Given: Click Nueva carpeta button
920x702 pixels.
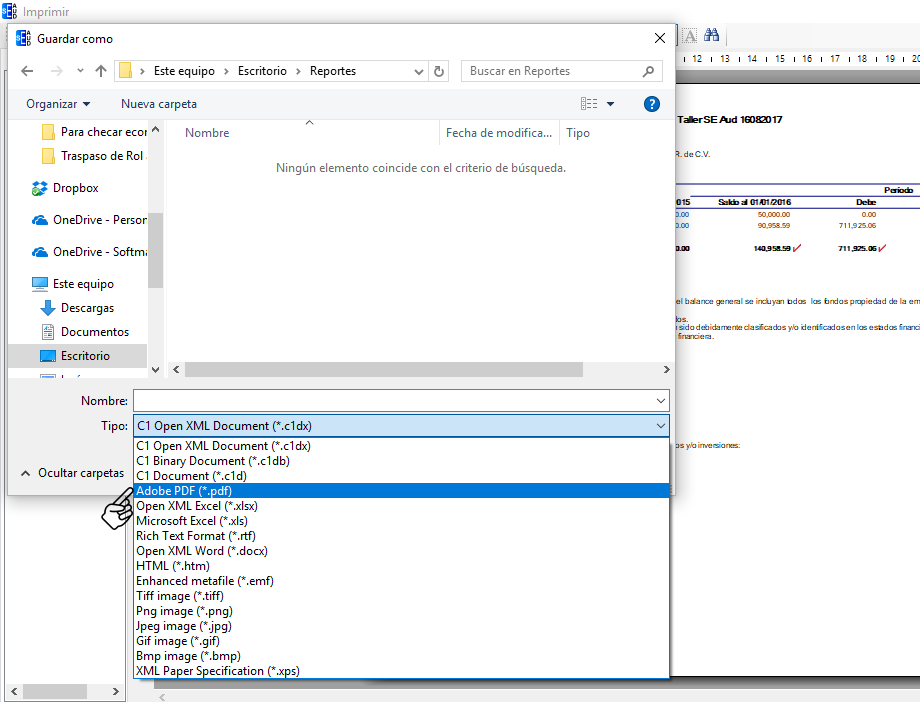Looking at the screenshot, I should [x=159, y=104].
